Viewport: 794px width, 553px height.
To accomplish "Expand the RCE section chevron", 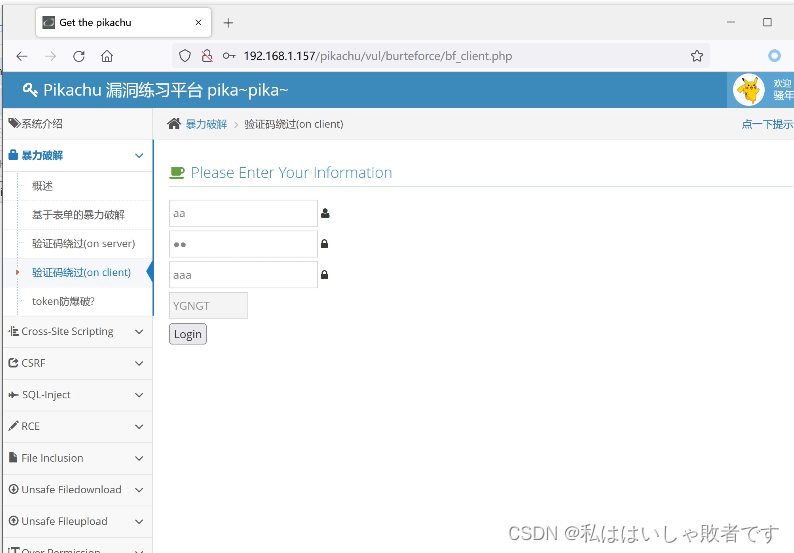I will click(139, 426).
